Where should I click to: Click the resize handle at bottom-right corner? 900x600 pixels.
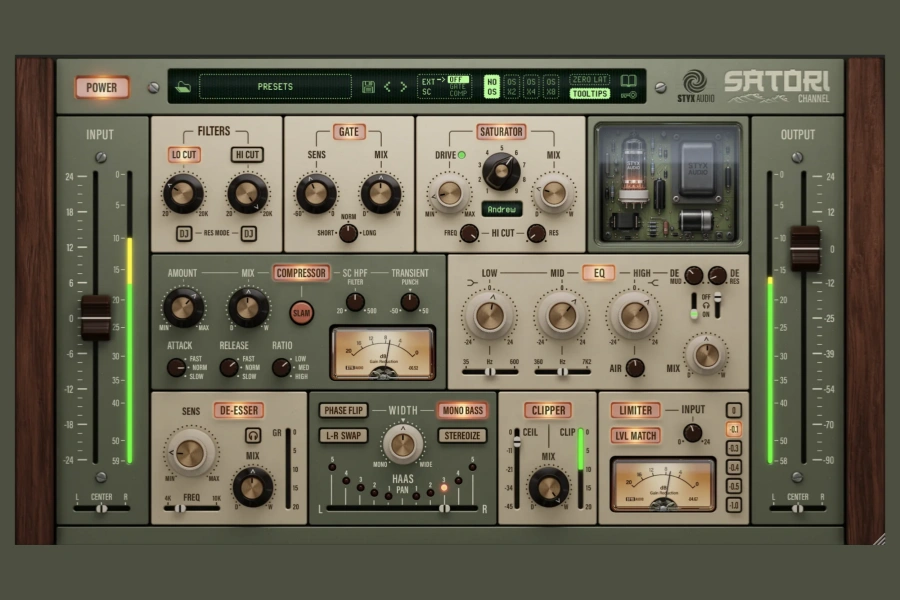coord(879,539)
